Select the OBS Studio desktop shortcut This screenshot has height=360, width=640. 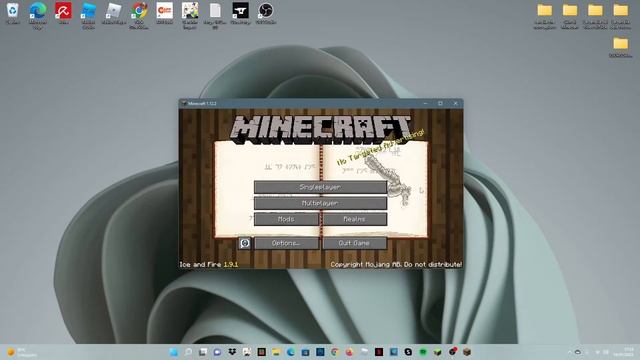pyautogui.click(x=266, y=13)
